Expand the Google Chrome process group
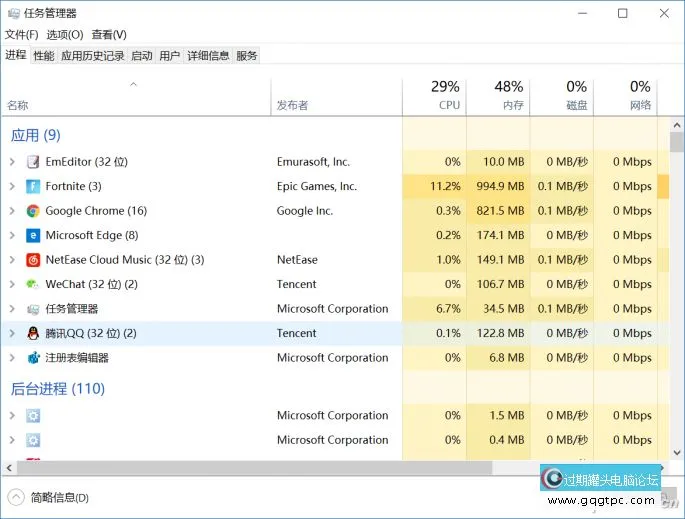This screenshot has height=519, width=685. click(x=12, y=211)
